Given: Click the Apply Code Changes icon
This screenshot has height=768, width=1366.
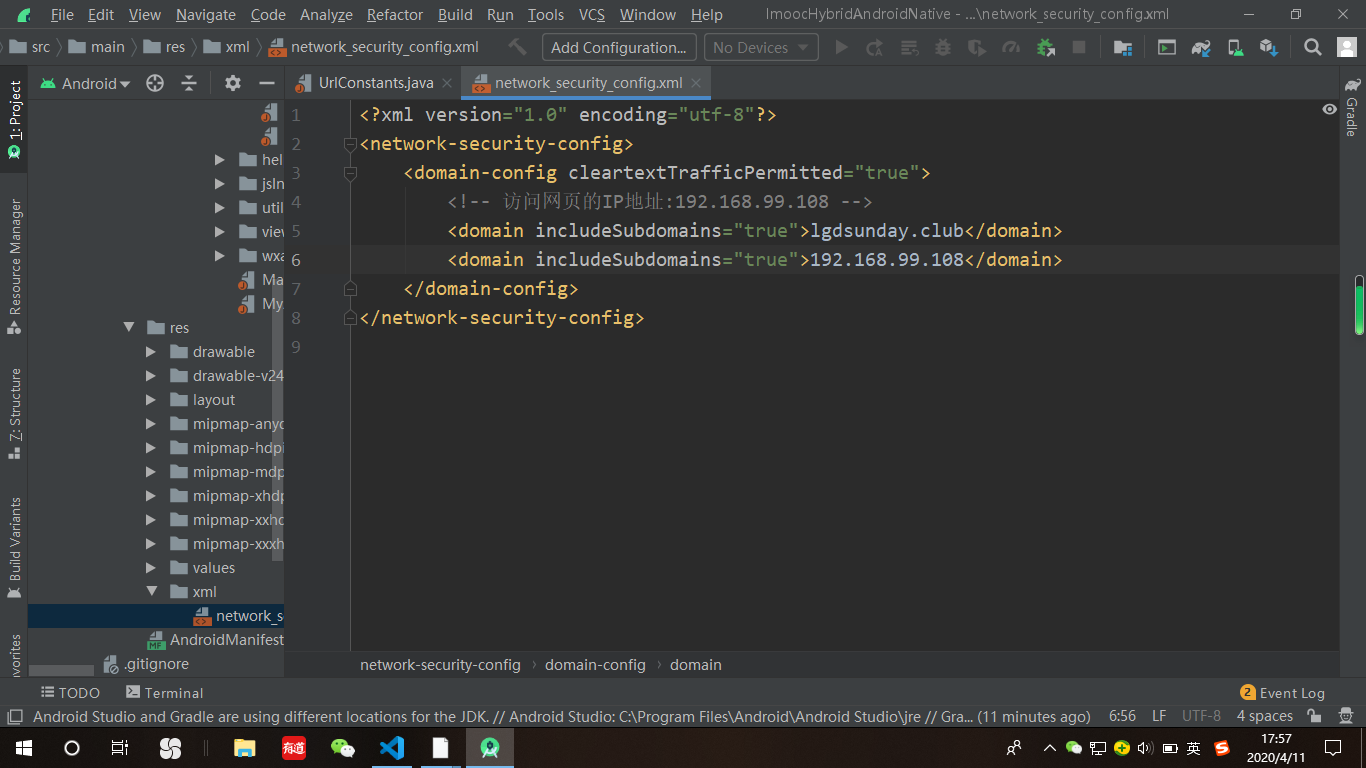Looking at the screenshot, I should (x=909, y=47).
